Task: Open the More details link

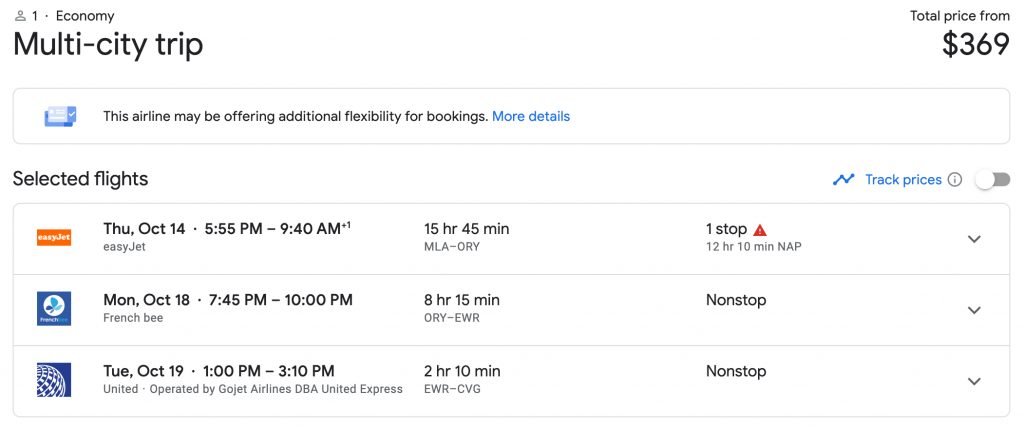Action: [x=531, y=116]
